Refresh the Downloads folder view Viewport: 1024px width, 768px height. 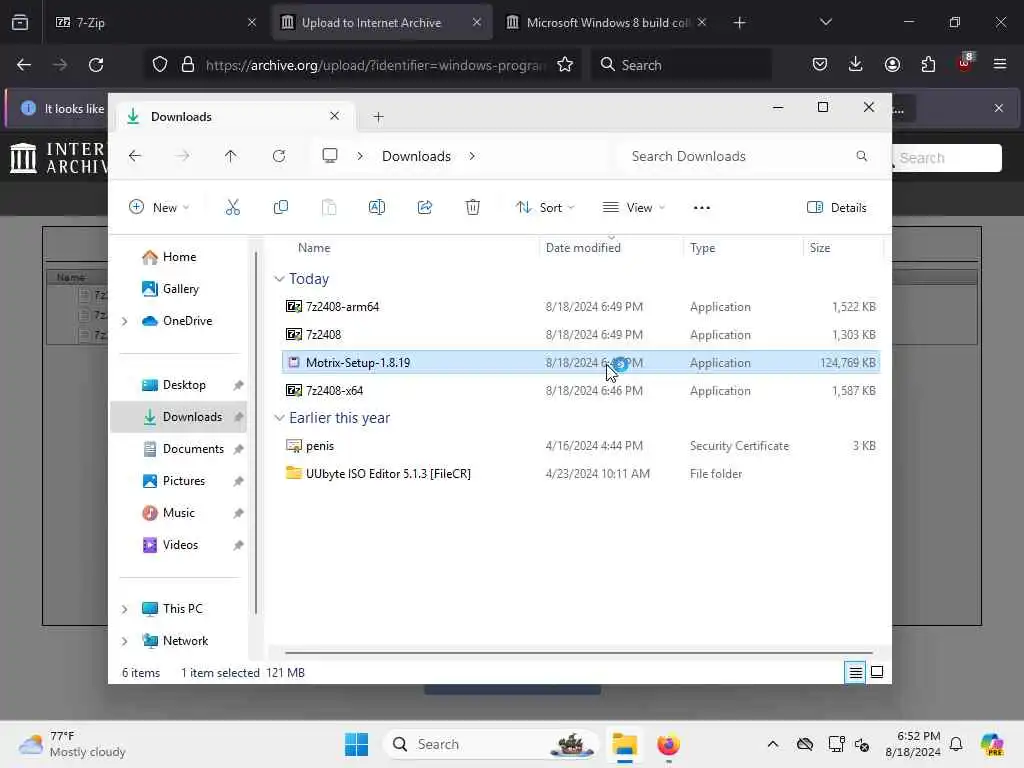click(x=279, y=156)
